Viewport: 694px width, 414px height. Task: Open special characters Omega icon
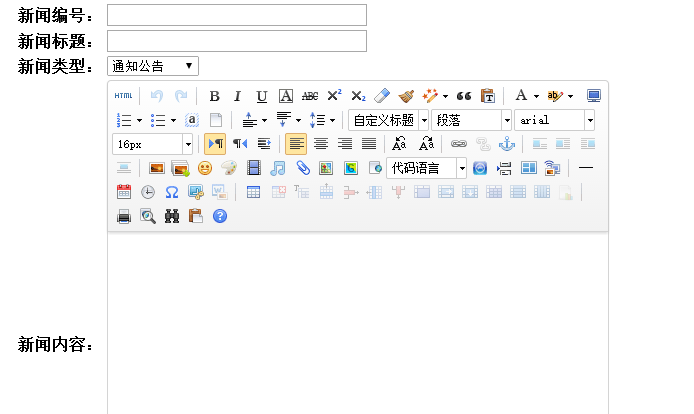172,192
